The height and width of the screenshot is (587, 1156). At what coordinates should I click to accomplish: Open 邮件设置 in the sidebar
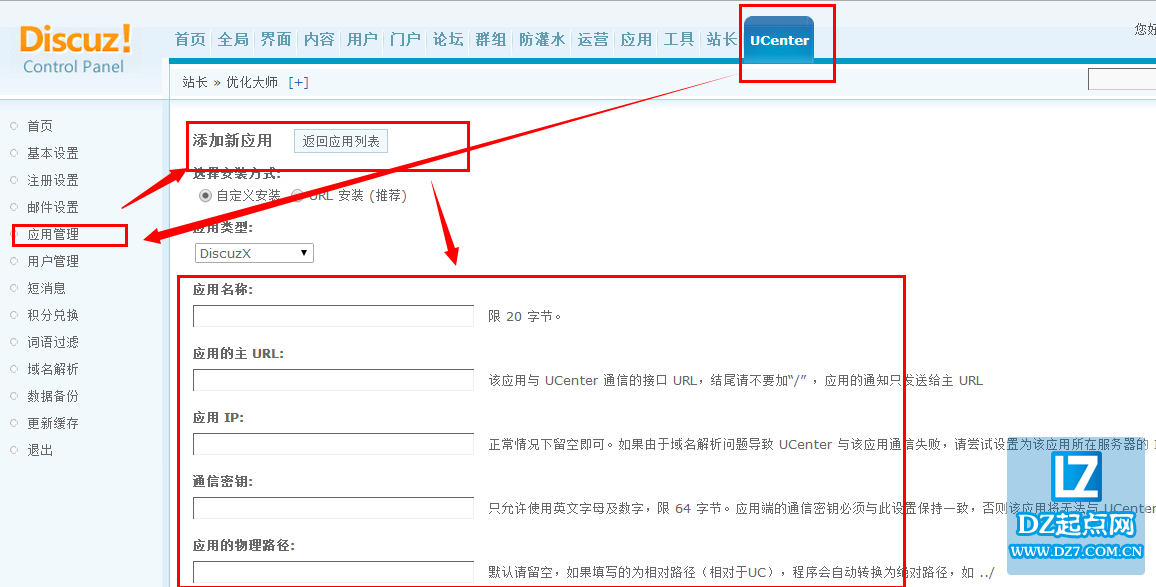[52, 207]
